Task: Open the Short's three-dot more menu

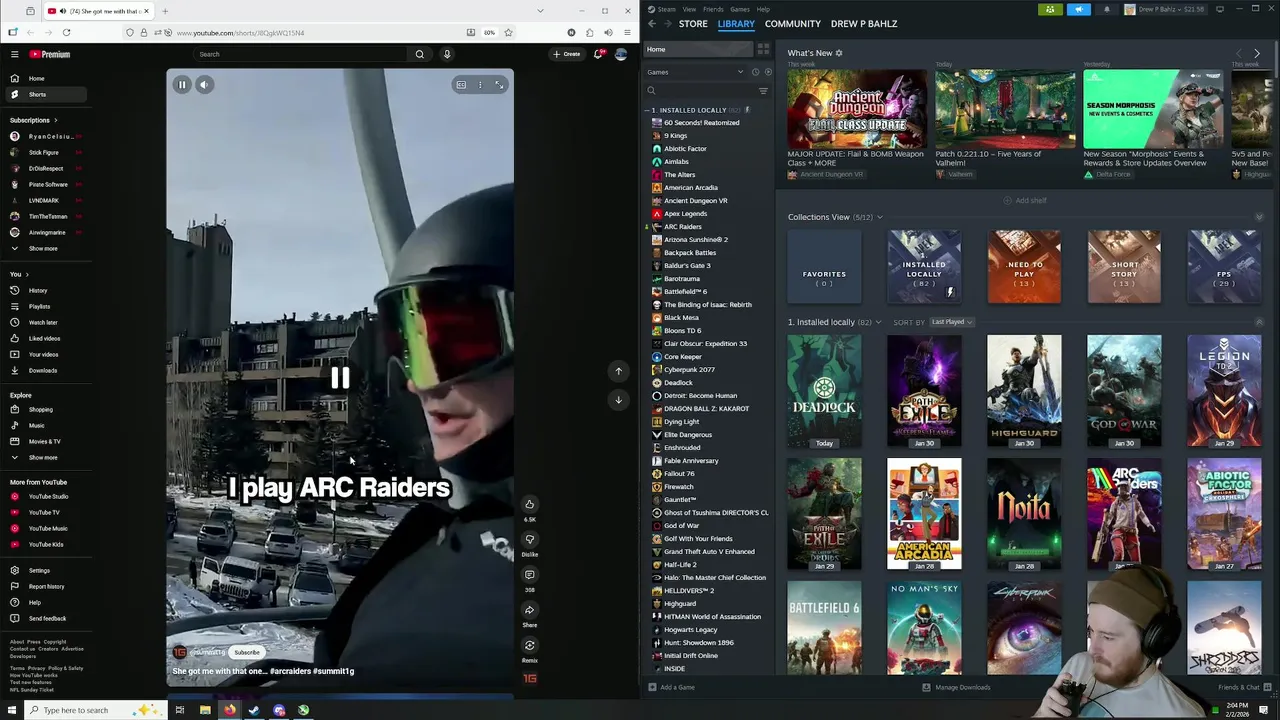Action: (x=480, y=85)
